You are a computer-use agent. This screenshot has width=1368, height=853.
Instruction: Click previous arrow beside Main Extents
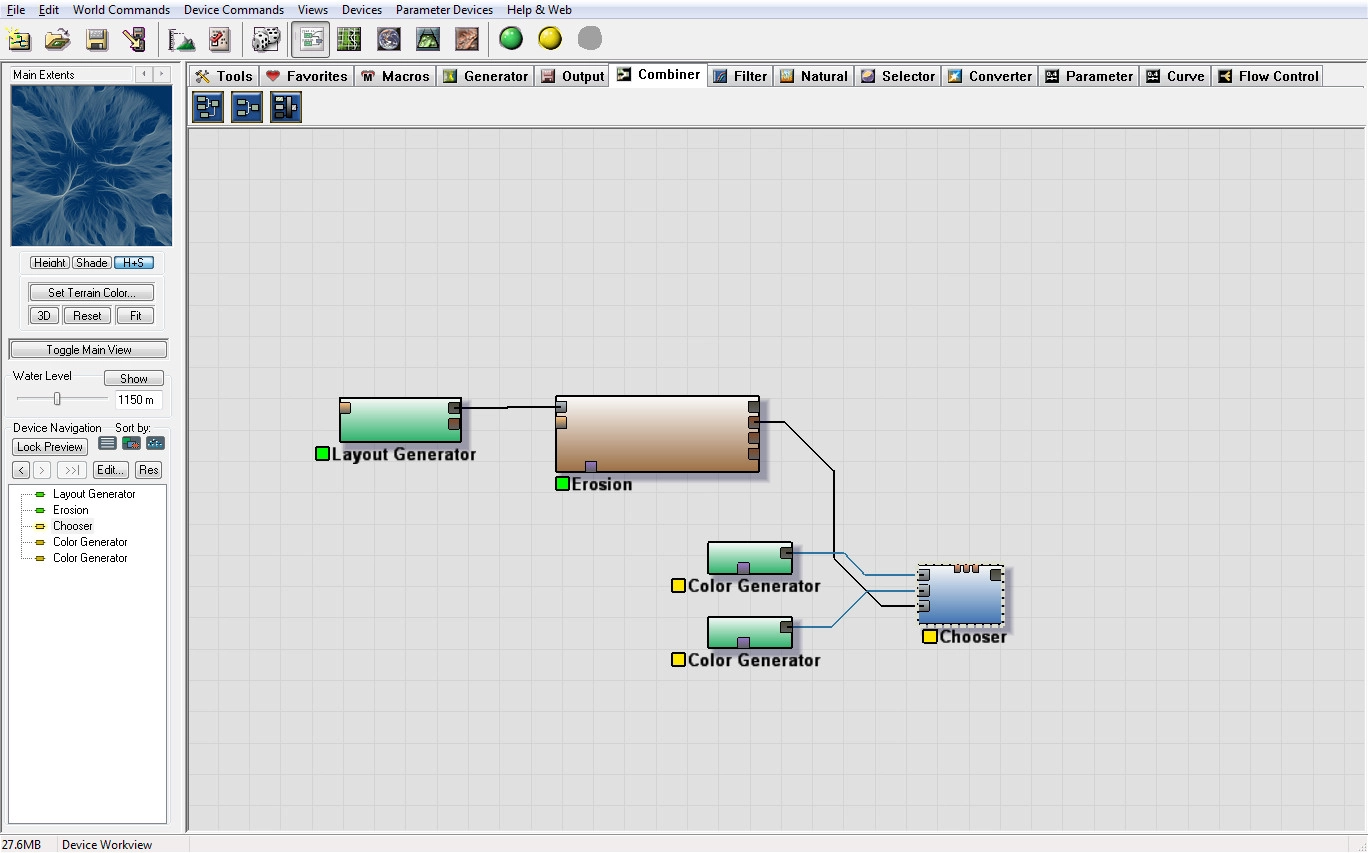144,75
